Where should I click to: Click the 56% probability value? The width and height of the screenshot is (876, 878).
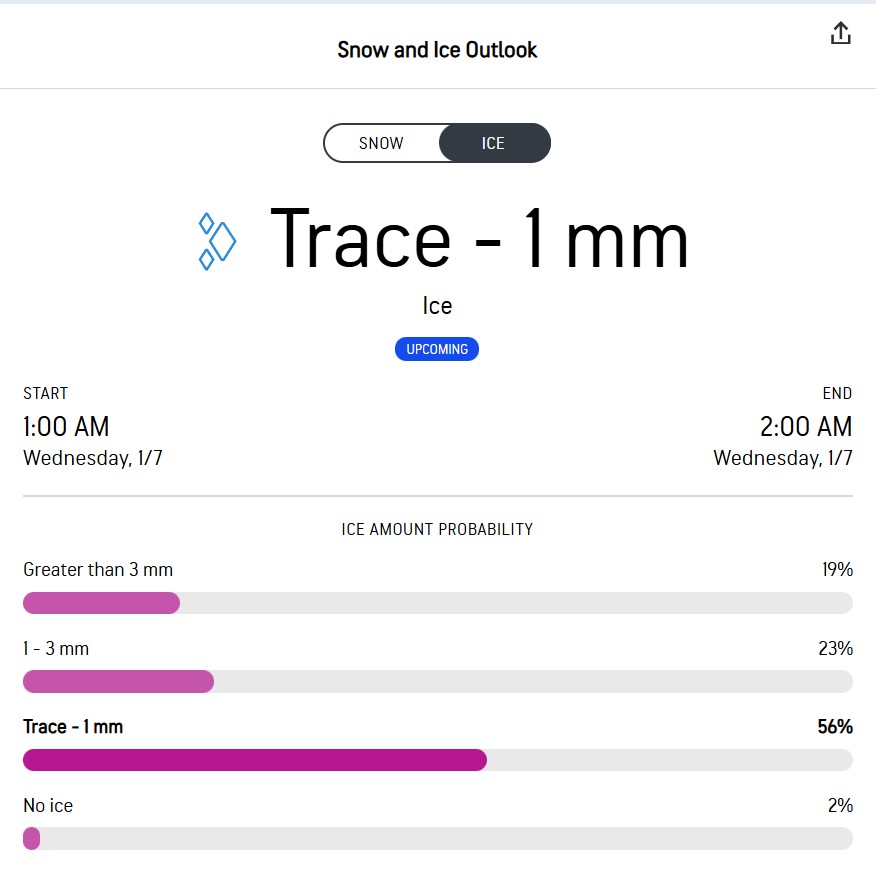tap(835, 727)
